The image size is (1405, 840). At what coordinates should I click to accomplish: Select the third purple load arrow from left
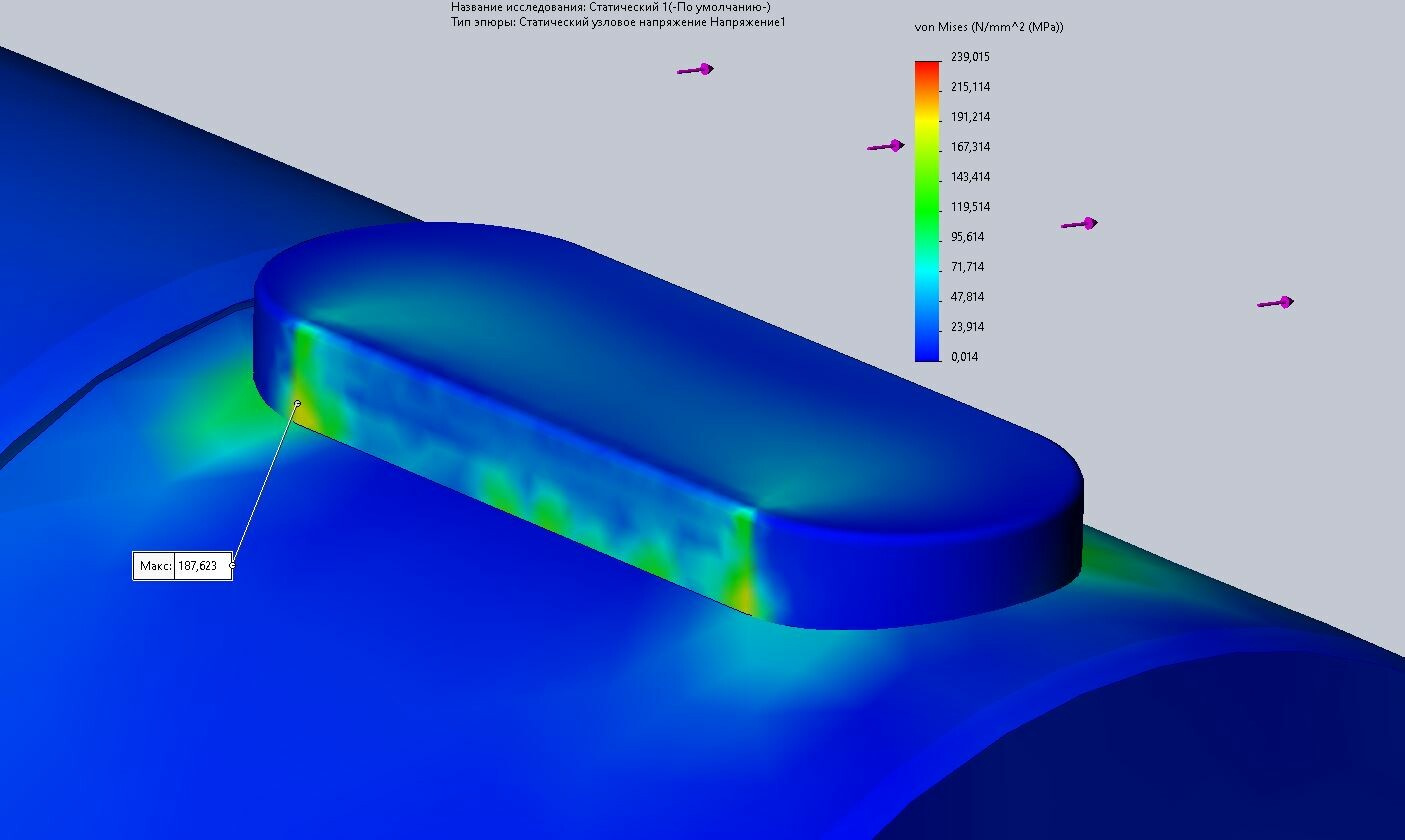(x=1079, y=224)
